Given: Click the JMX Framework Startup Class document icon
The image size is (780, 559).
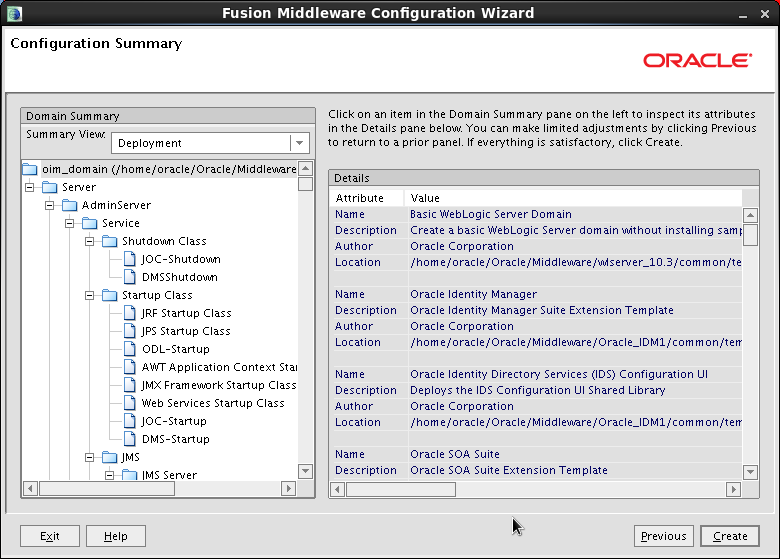Looking at the screenshot, I should (x=129, y=385).
